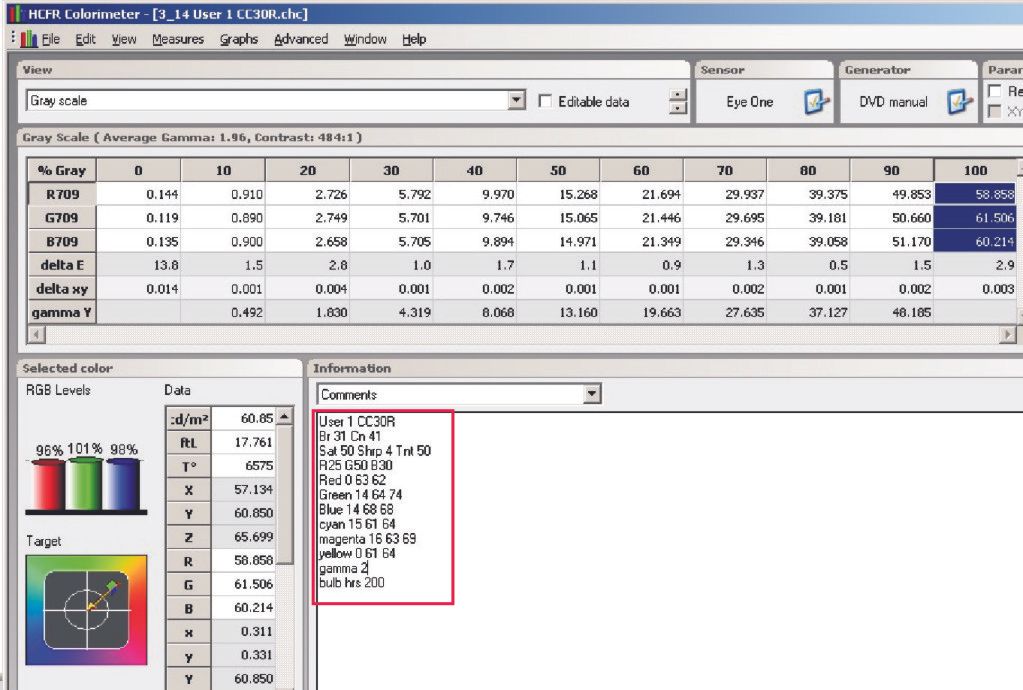
Task: Open the Graphs menu
Action: 239,39
